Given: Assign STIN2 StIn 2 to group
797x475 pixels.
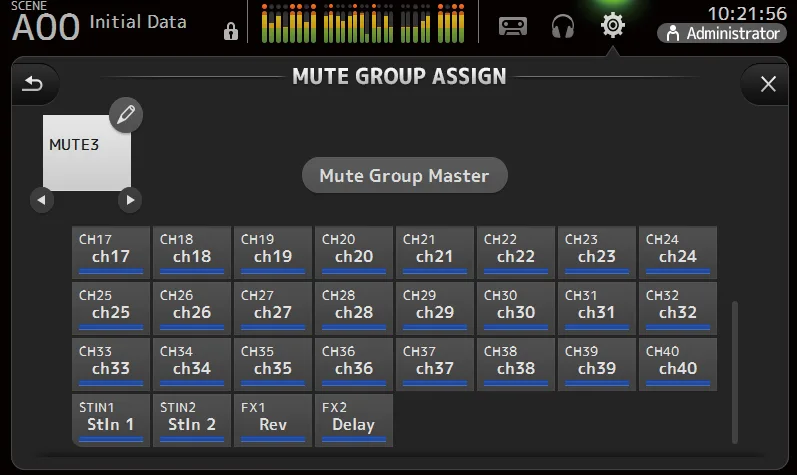Looking at the screenshot, I should pos(192,420).
